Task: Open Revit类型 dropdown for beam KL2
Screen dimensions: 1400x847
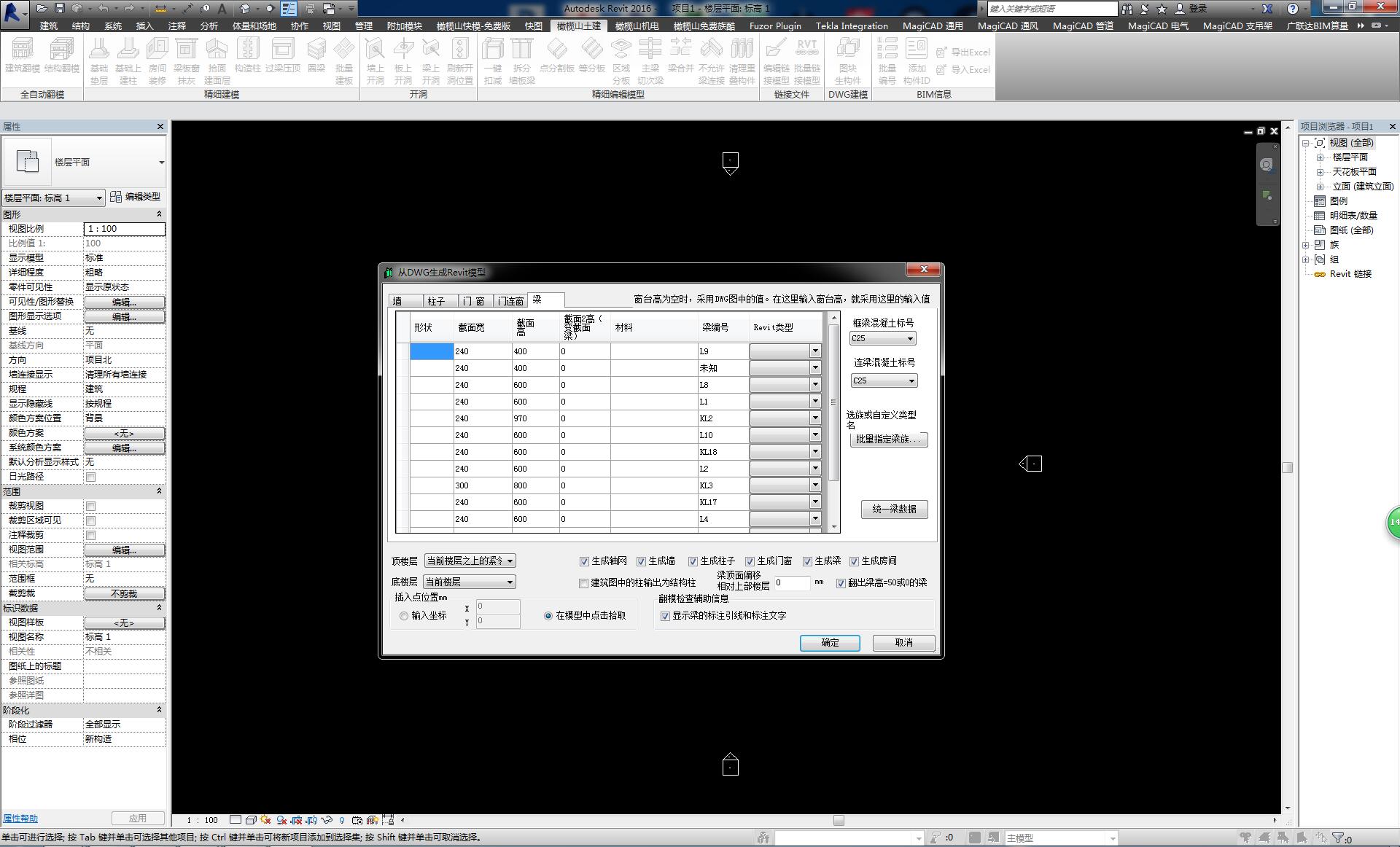Action: point(815,418)
